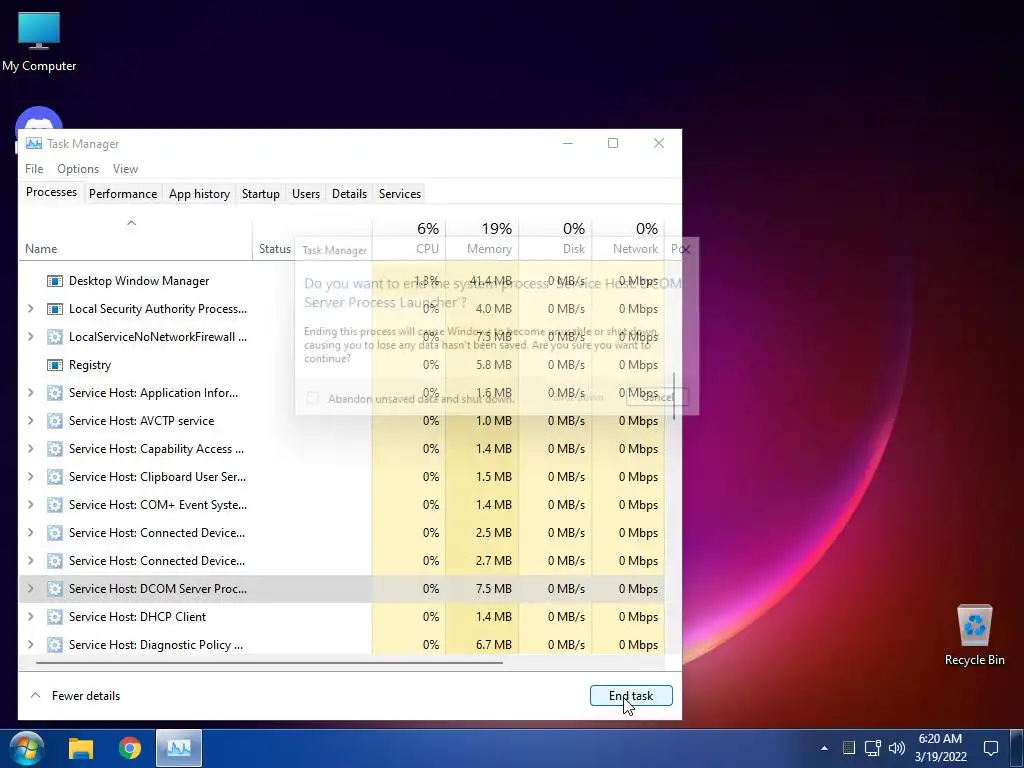This screenshot has height=768, width=1024.
Task: Expand Service Host: COM+ Event Syste... row
Action: click(x=31, y=505)
